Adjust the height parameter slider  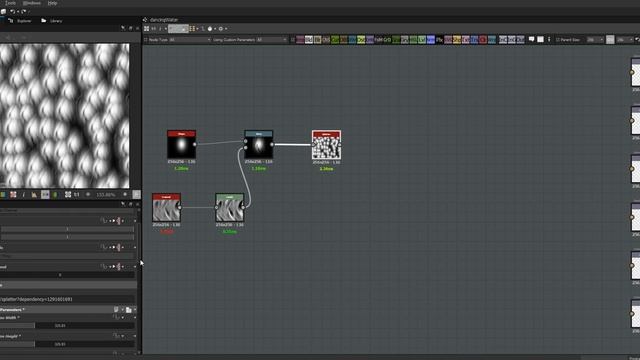(x=67, y=344)
